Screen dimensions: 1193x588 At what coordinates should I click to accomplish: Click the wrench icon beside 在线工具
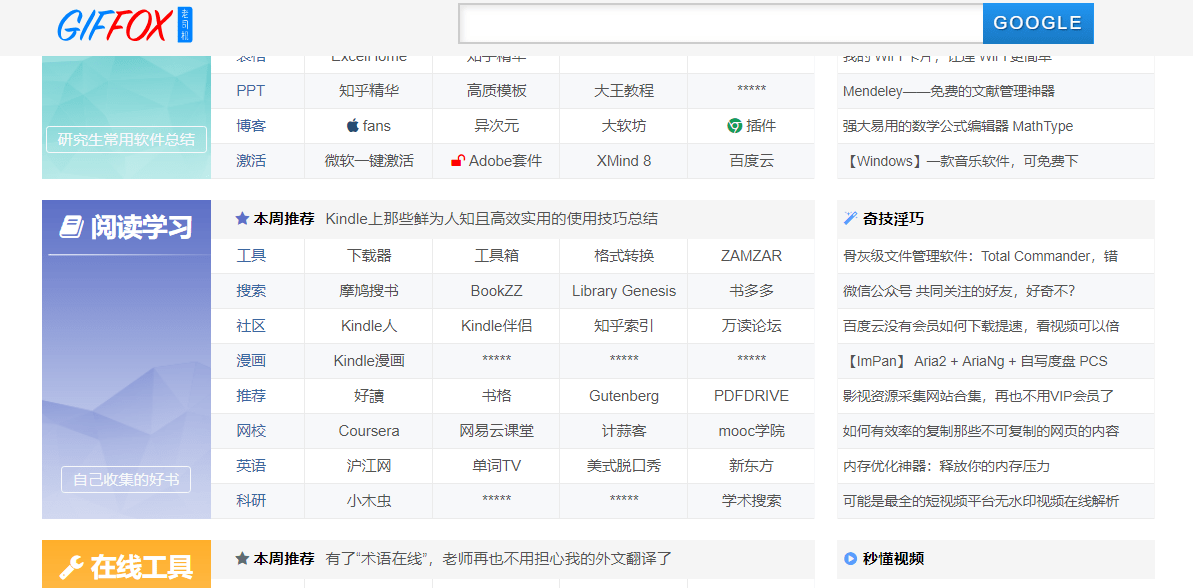coord(71,567)
